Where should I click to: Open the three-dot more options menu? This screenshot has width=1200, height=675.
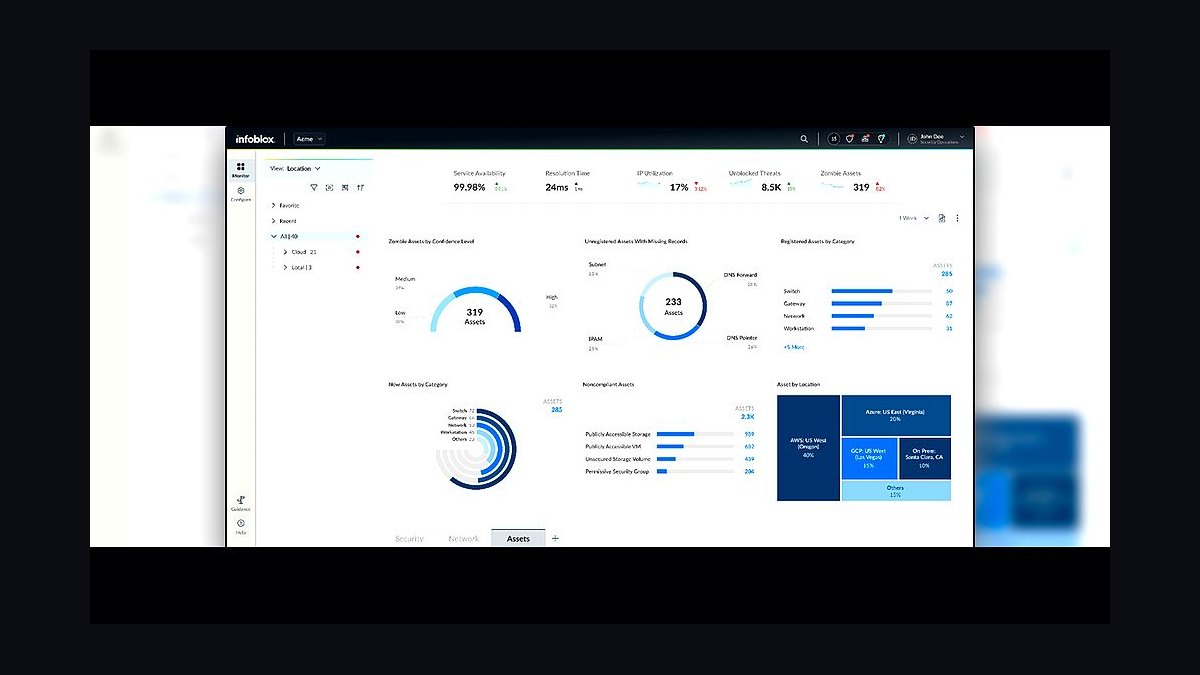957,218
